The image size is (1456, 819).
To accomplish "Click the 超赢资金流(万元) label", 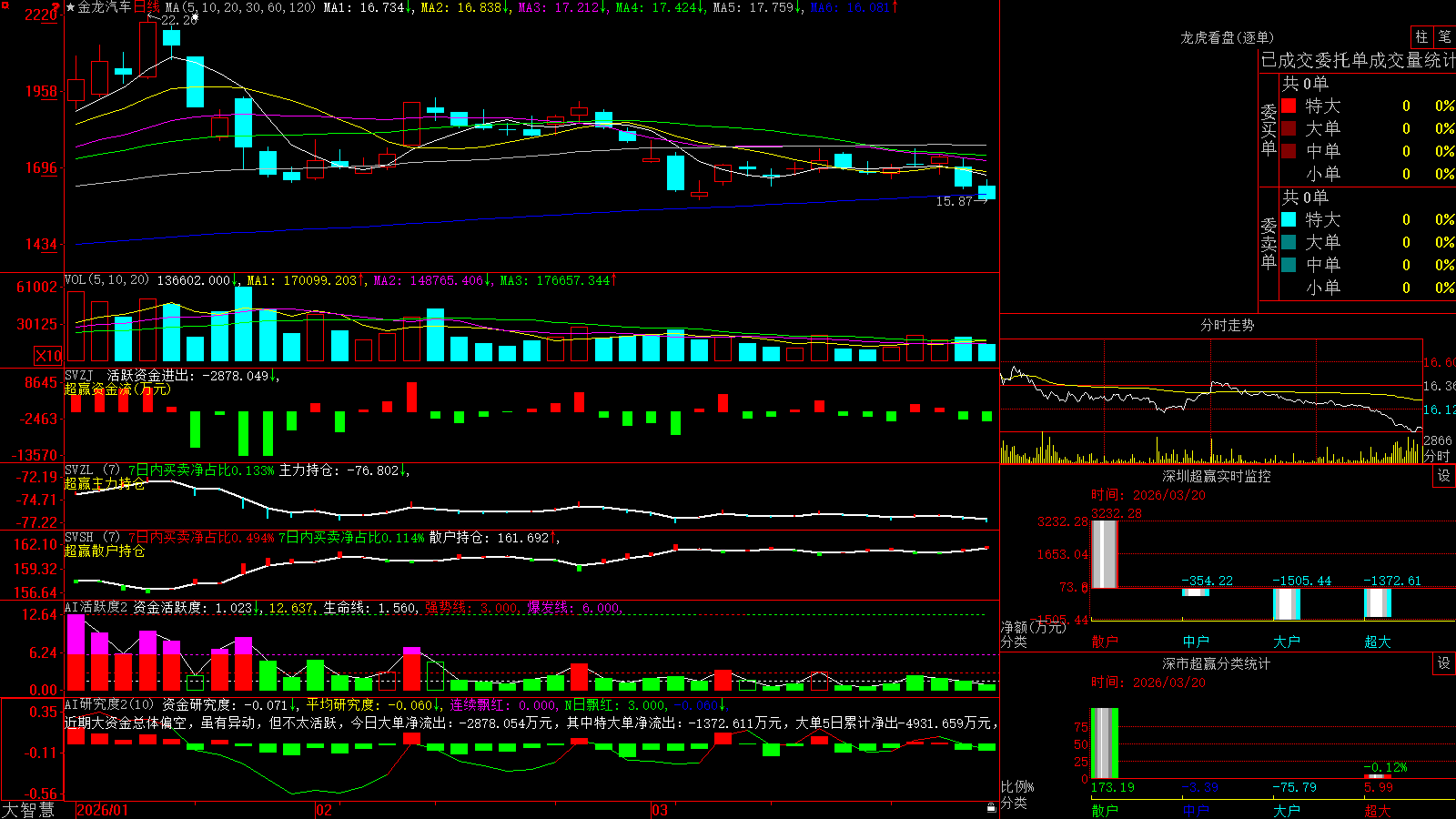I will (117, 389).
